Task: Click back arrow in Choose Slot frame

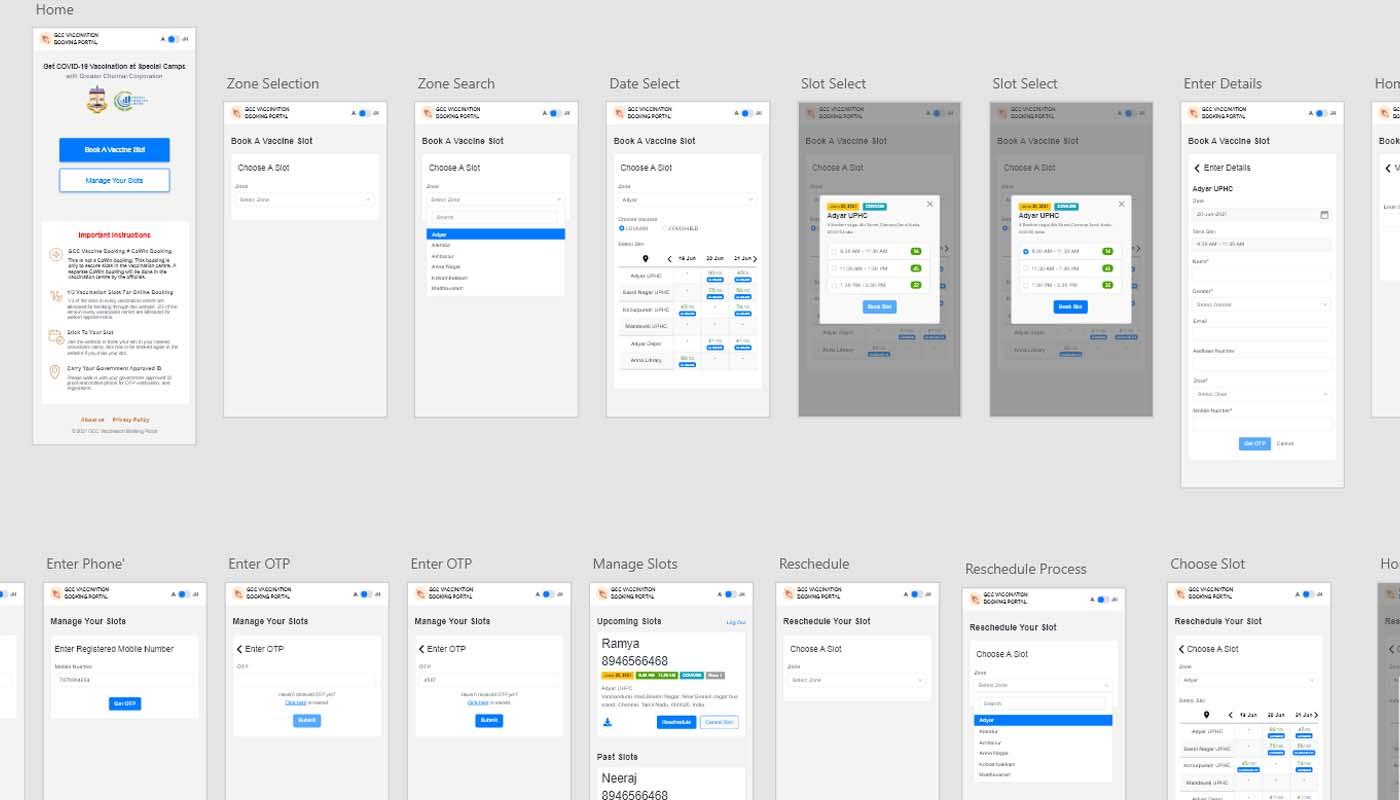Action: click(x=1181, y=649)
